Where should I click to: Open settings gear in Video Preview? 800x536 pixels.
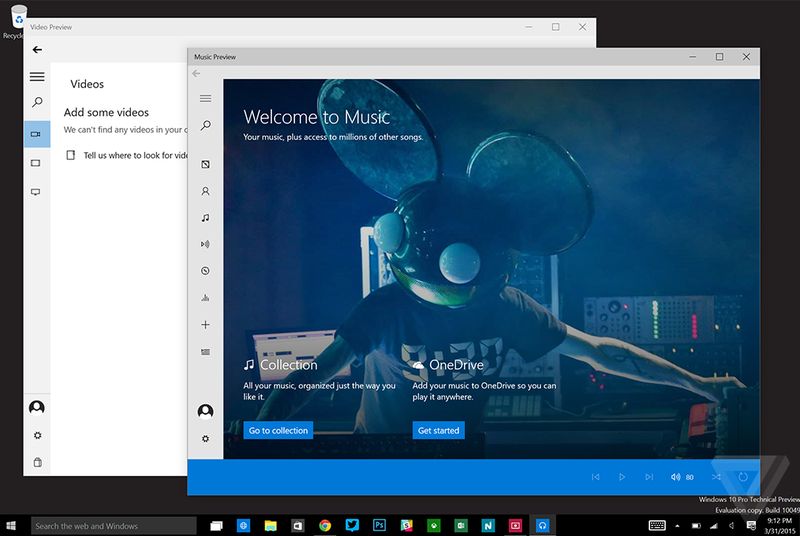37,435
